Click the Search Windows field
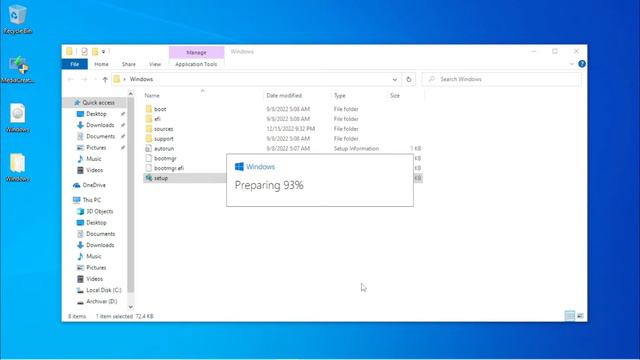This screenshot has height=360, width=640. [x=502, y=79]
